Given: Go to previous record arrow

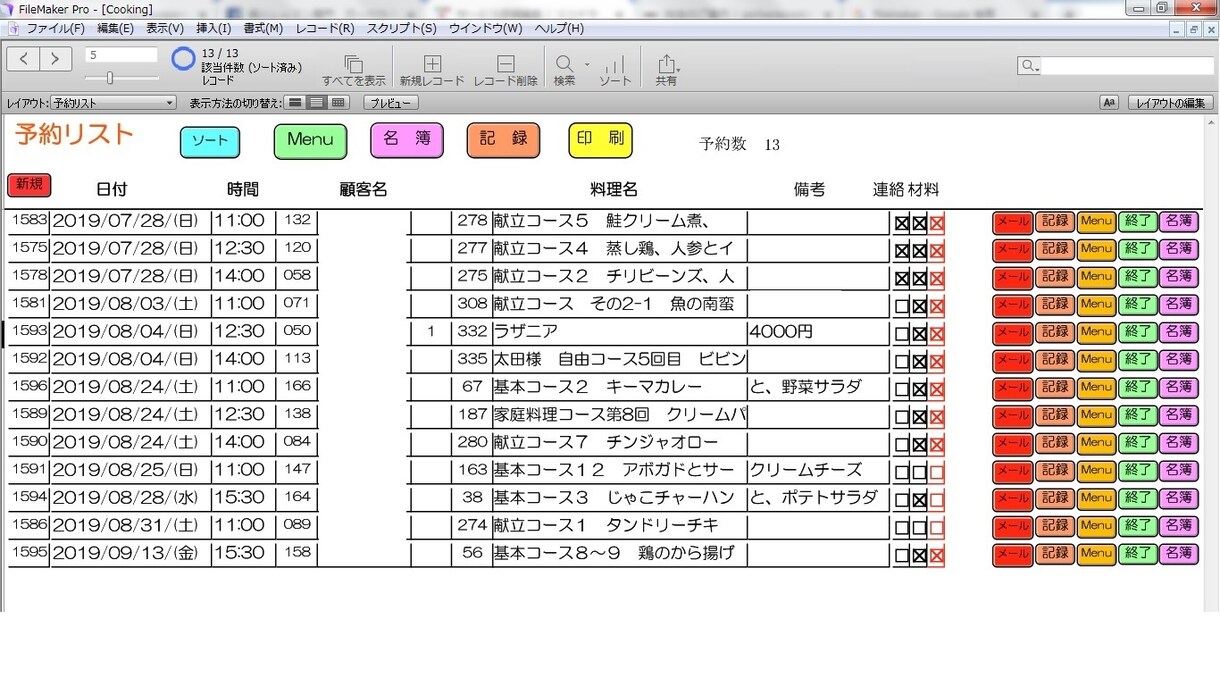Looking at the screenshot, I should [23, 59].
